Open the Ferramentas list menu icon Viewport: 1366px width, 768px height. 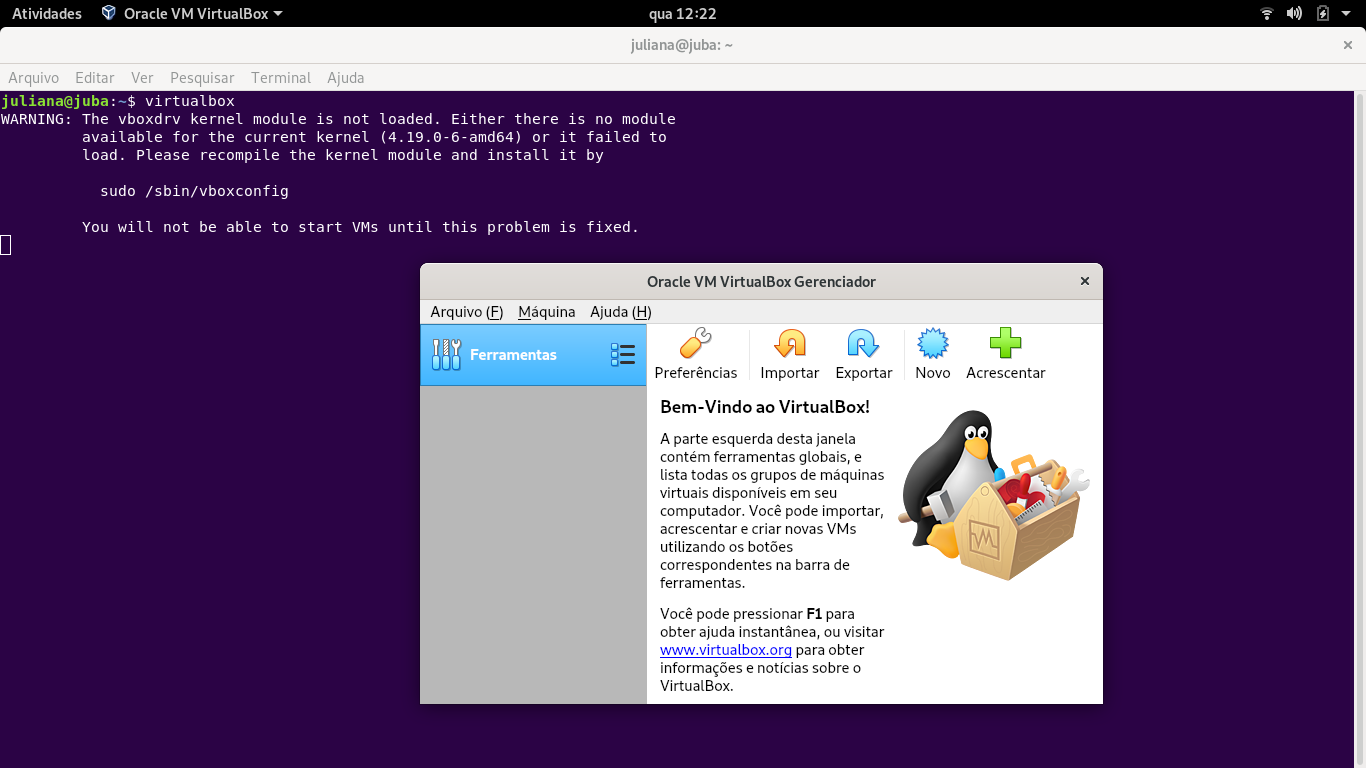[622, 355]
